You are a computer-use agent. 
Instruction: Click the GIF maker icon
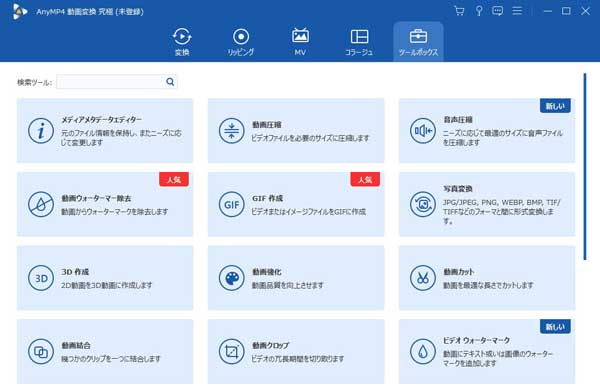click(x=232, y=204)
